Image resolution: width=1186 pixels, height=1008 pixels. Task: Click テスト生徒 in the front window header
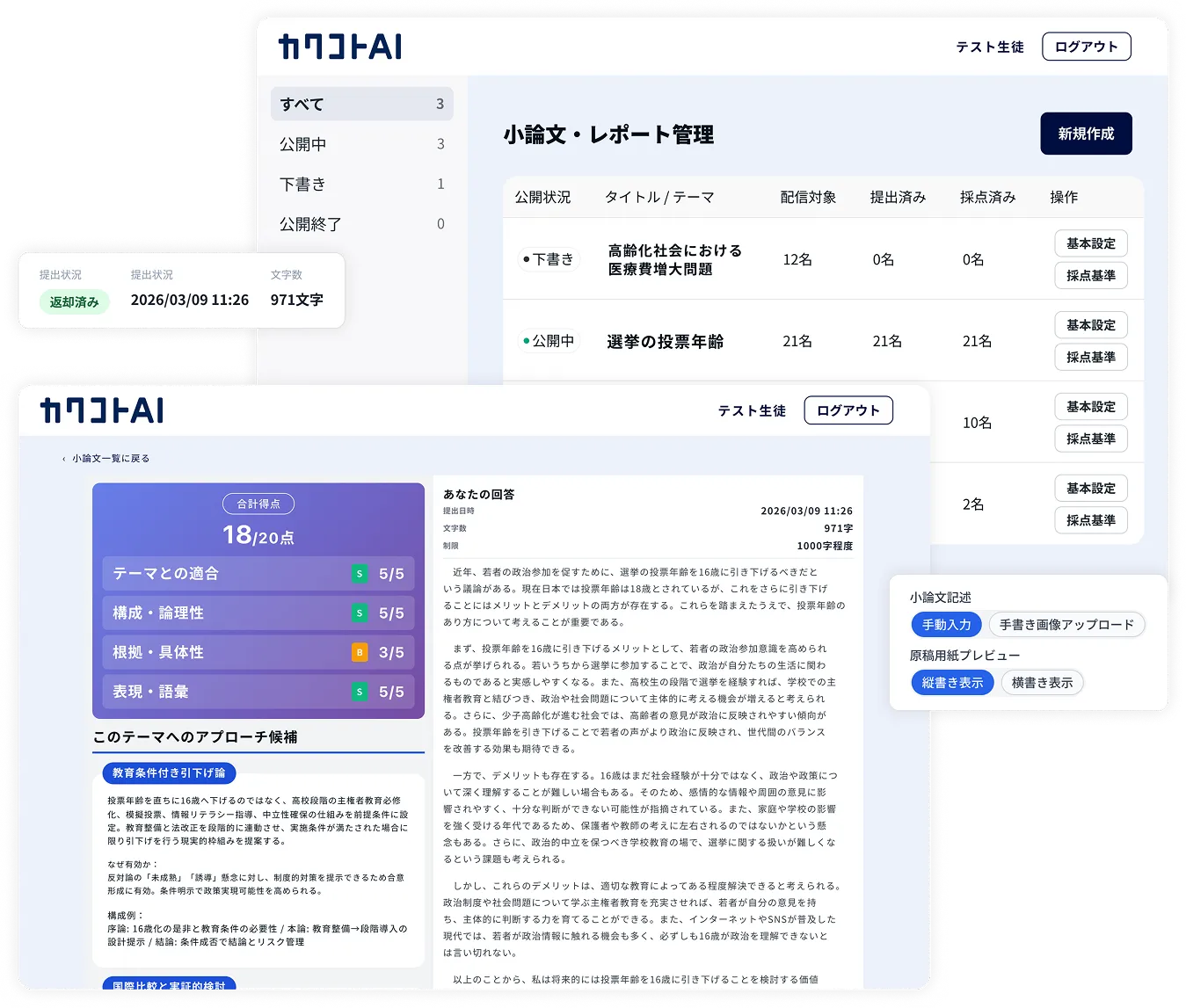coord(752,410)
